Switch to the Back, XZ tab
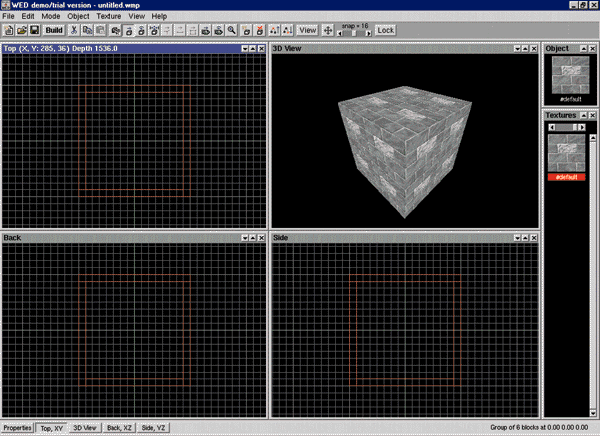This screenshot has height=436, width=600. 118,428
